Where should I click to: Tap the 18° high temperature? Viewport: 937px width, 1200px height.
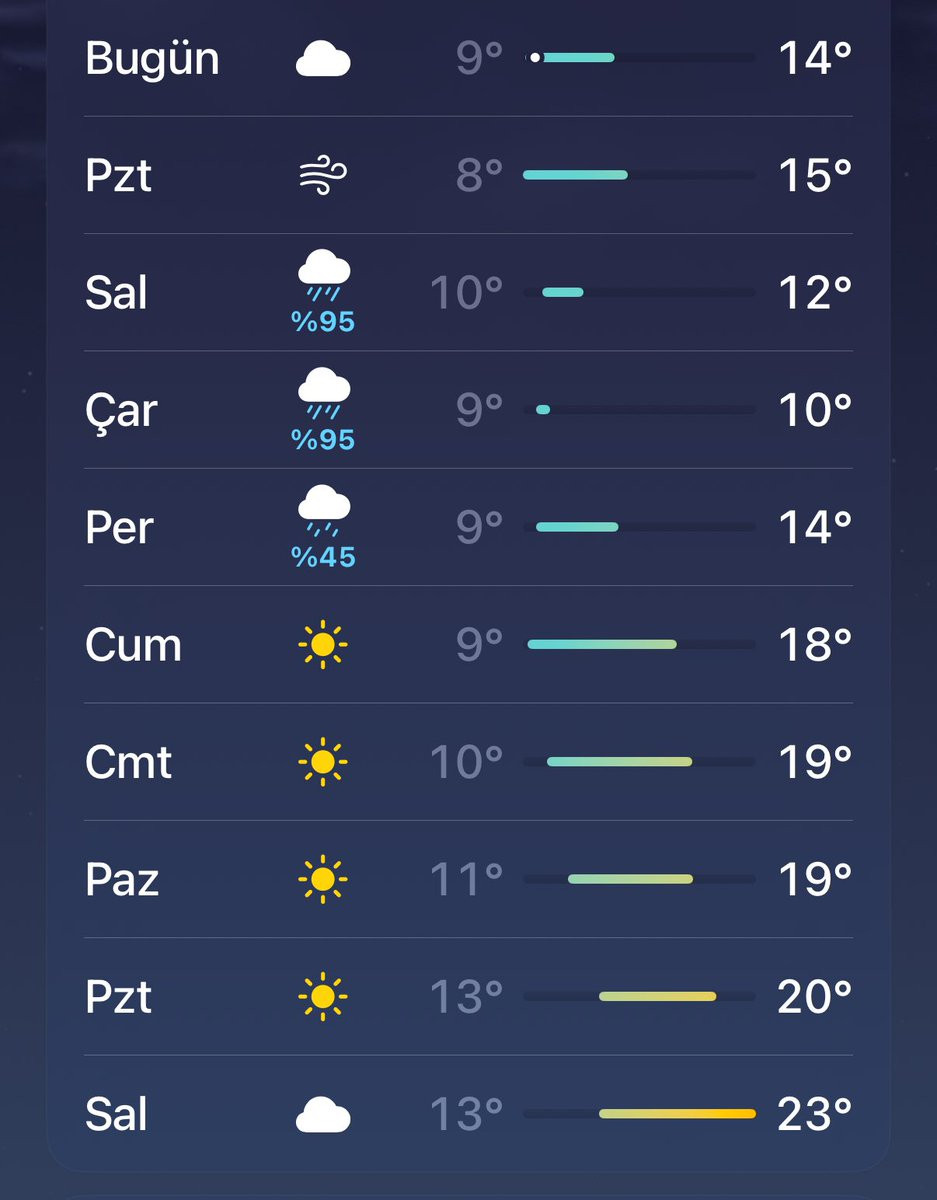click(815, 645)
